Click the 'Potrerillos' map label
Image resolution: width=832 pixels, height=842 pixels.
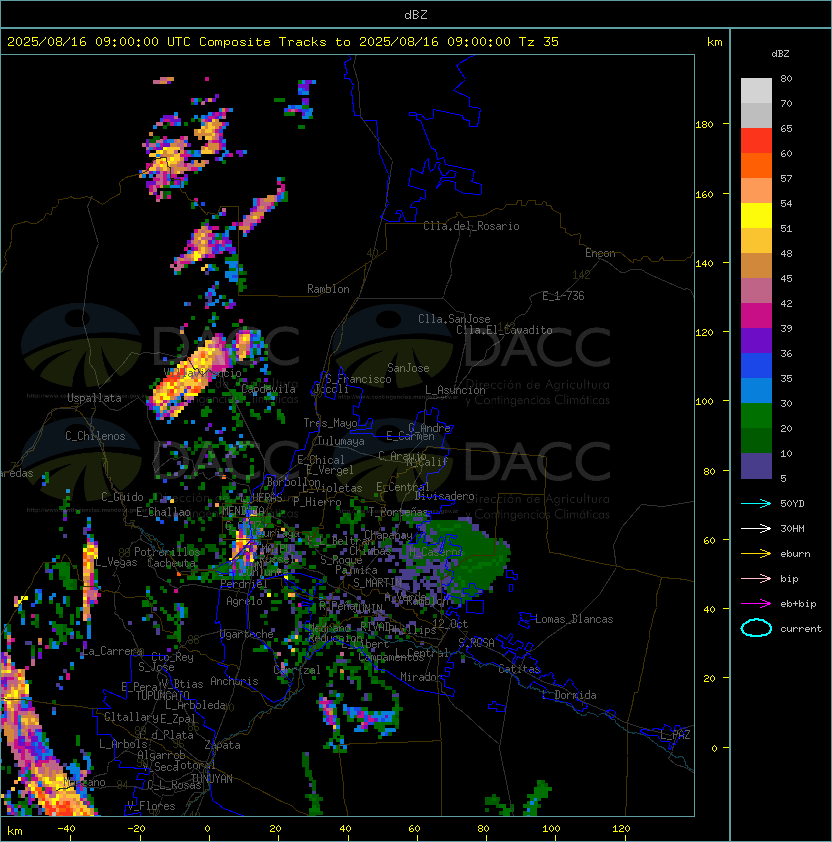(x=167, y=552)
